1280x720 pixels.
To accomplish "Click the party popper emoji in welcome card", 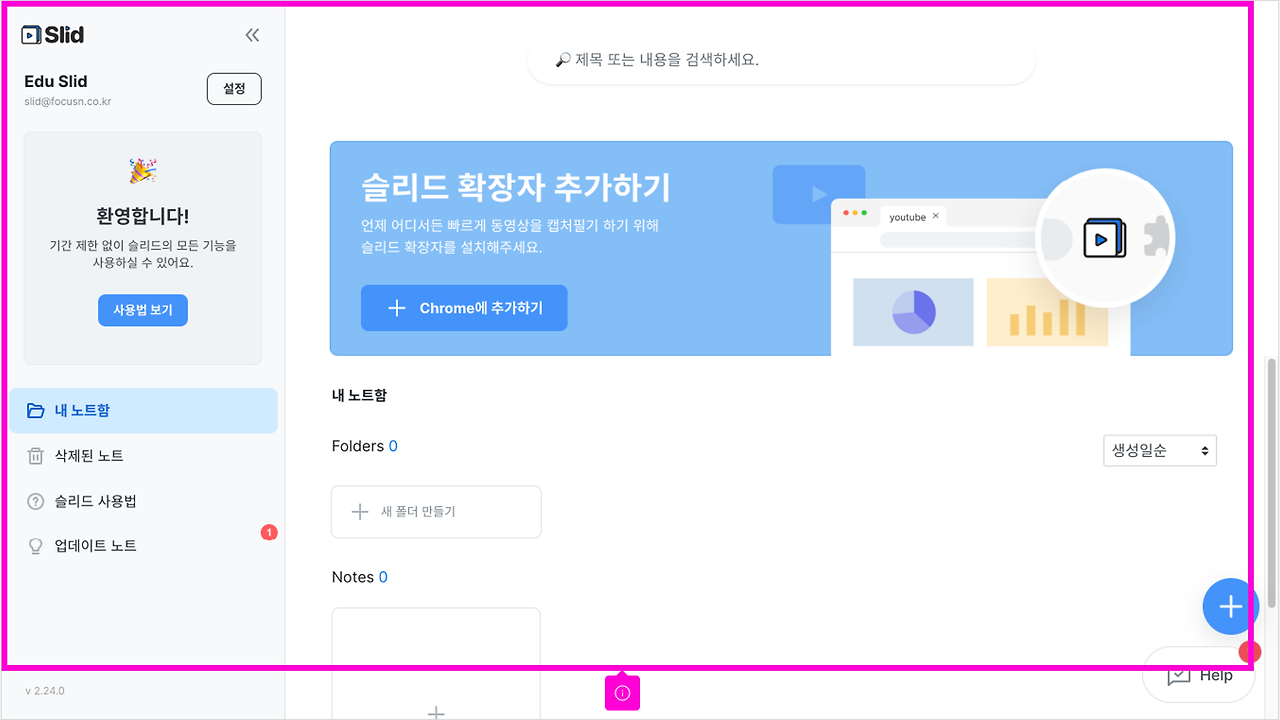I will click(x=142, y=170).
